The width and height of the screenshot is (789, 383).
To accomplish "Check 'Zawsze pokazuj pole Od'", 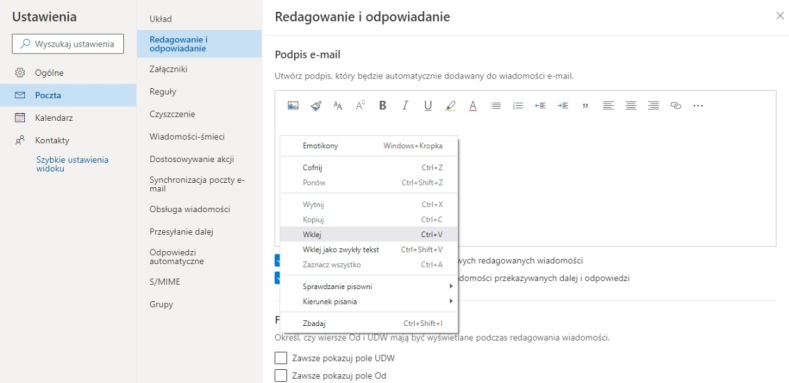I will [280, 375].
